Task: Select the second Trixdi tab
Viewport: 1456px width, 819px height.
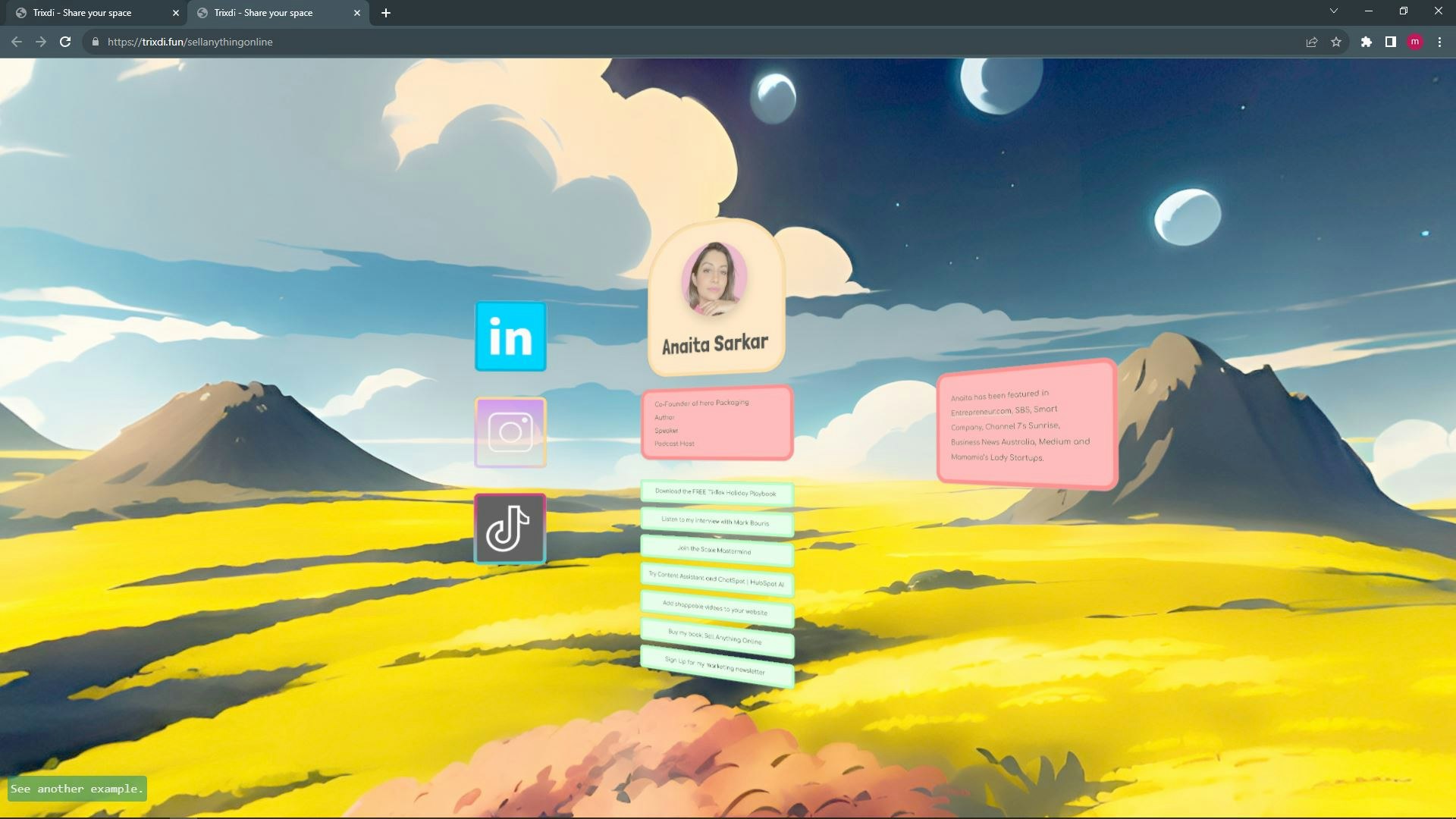Action: click(278, 13)
